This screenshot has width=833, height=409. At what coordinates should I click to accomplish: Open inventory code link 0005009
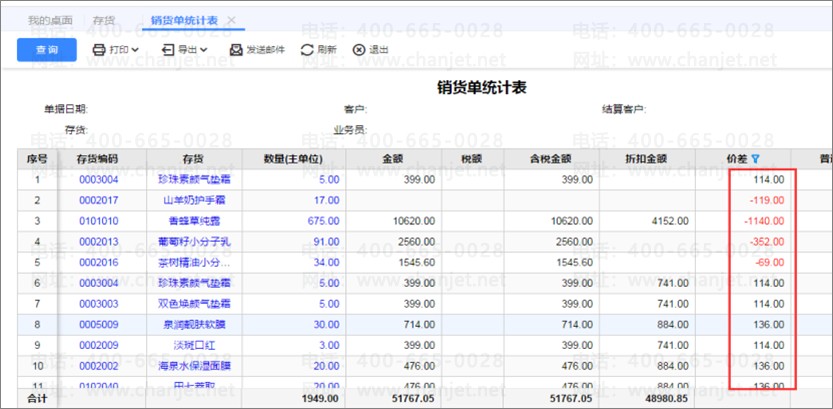[98, 324]
